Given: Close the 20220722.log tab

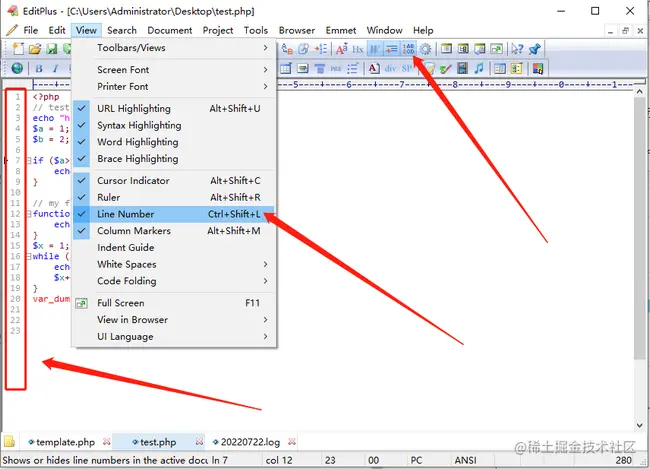Looking at the screenshot, I should 292,442.
